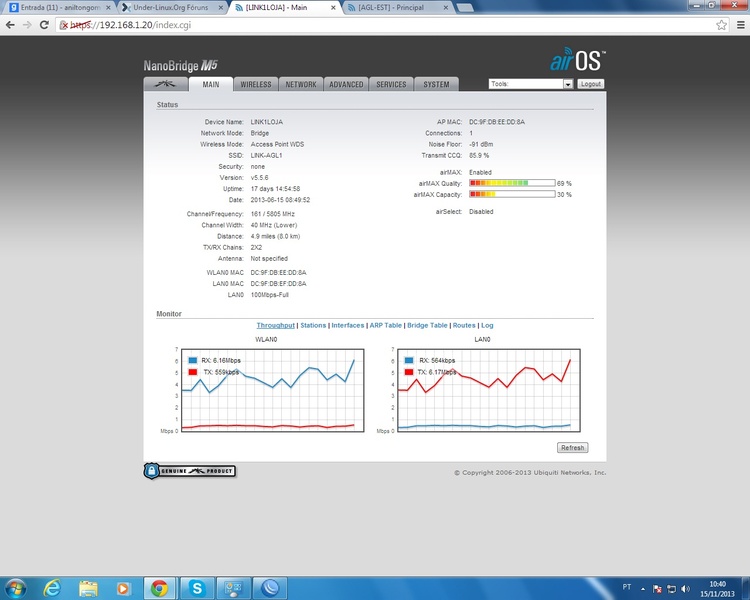This screenshot has width=750, height=600.
Task: Click the airOS logo
Action: point(578,60)
